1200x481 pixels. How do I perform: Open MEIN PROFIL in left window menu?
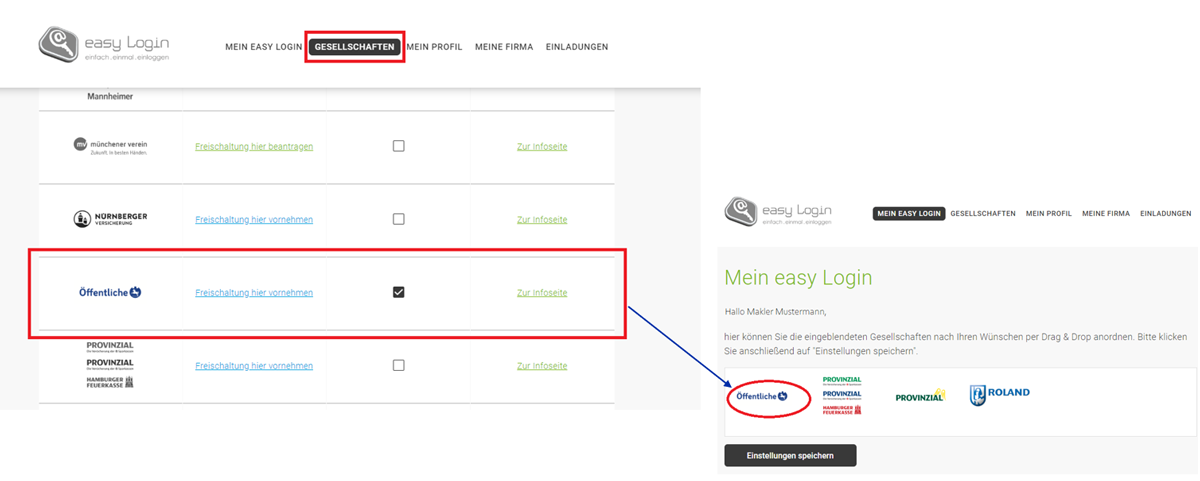coord(434,47)
